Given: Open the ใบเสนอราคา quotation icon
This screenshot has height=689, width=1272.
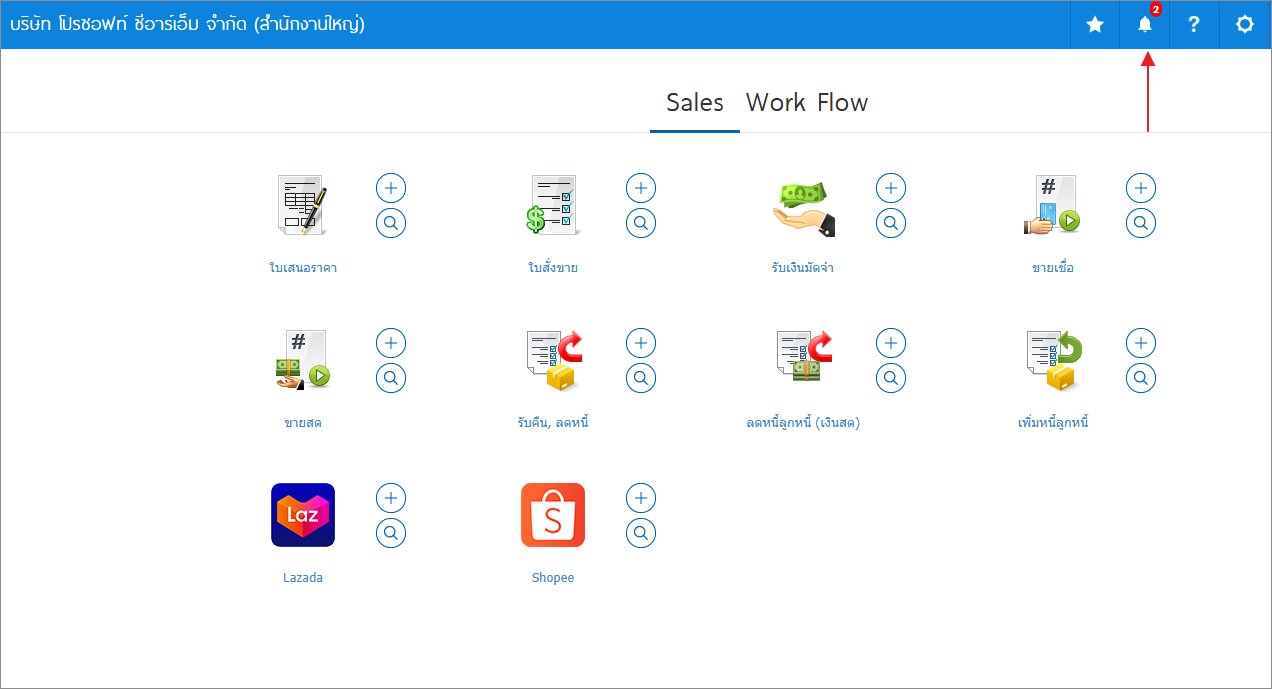Looking at the screenshot, I should coord(303,205).
